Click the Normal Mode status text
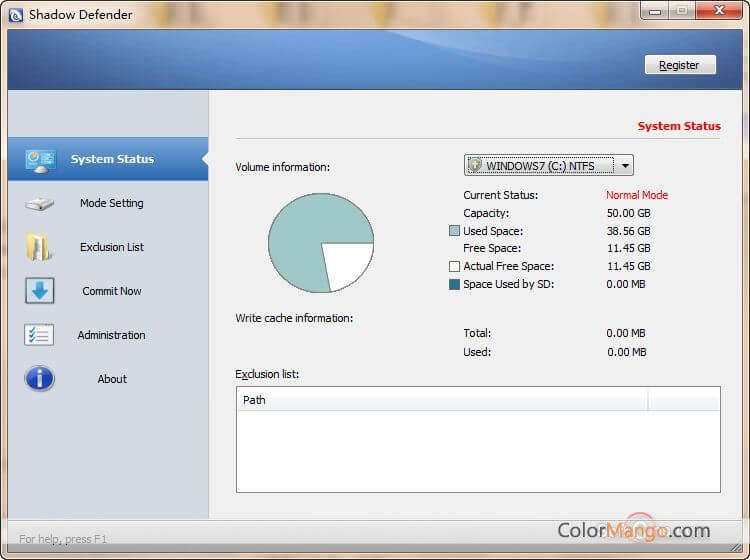This screenshot has height=560, width=750. (637, 195)
